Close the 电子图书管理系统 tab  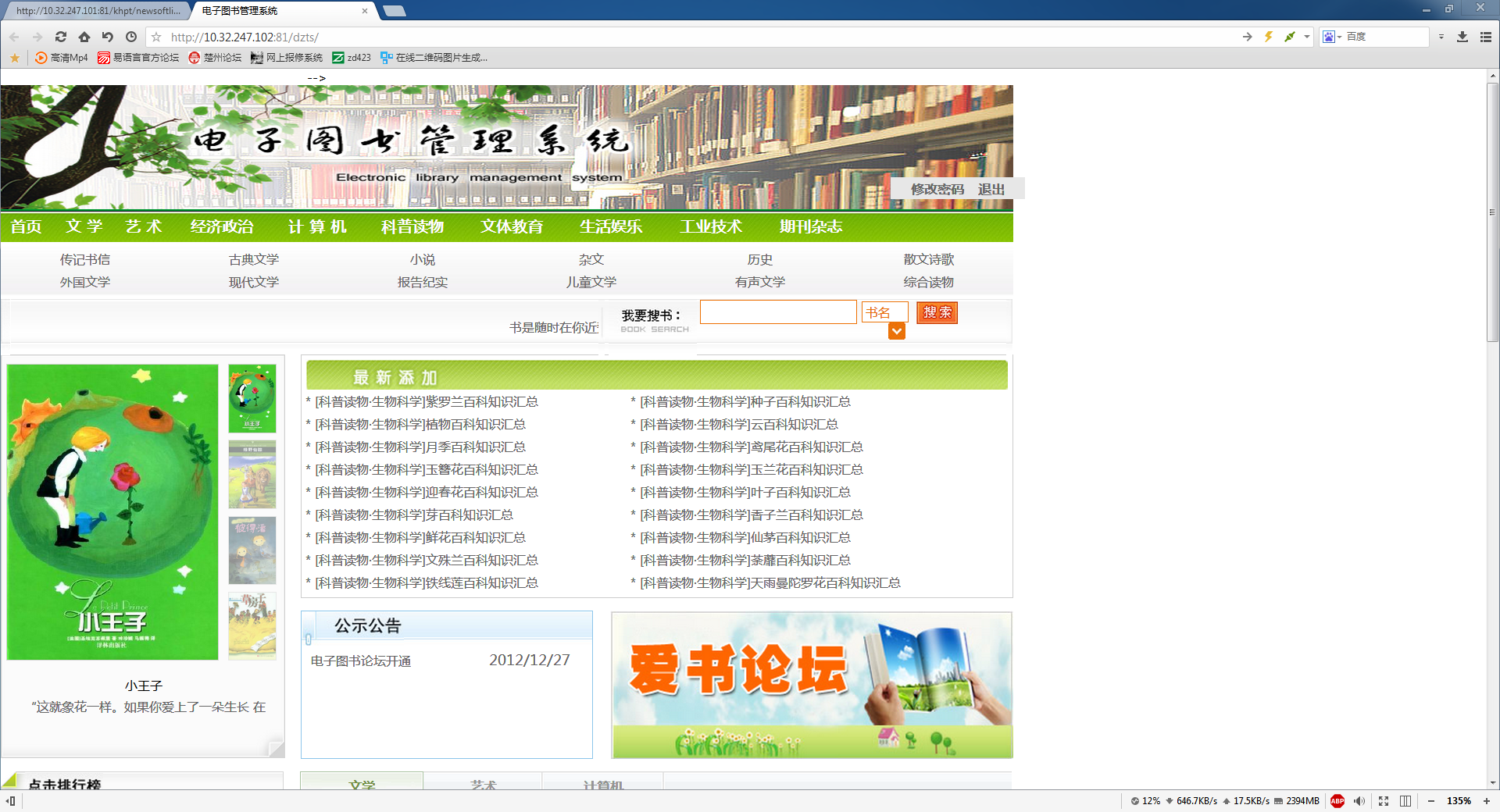pyautogui.click(x=365, y=11)
